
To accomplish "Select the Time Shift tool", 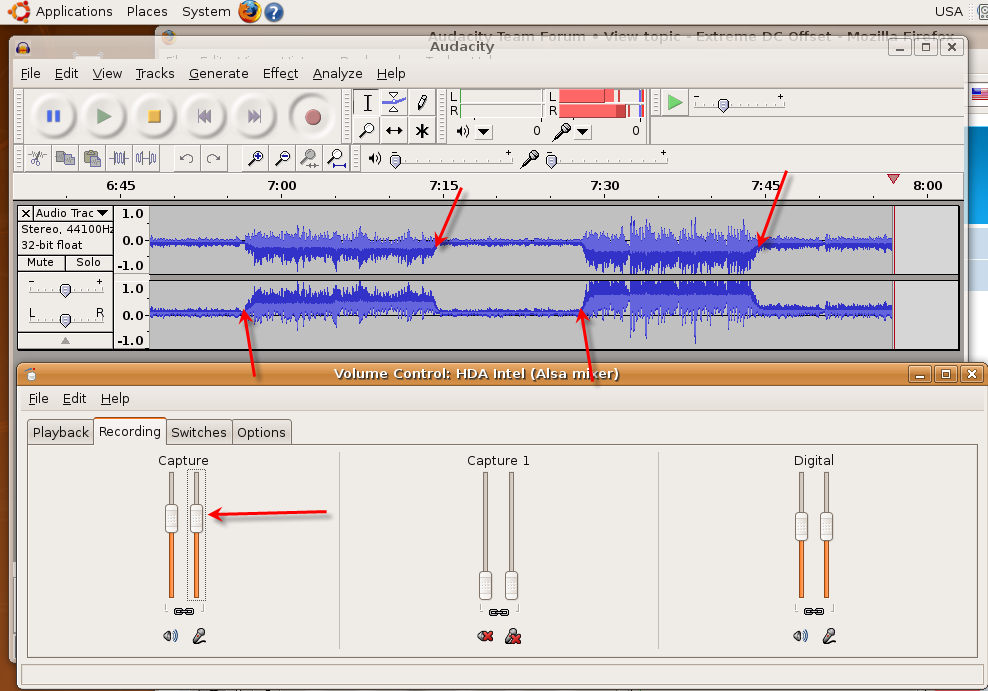I will click(394, 131).
